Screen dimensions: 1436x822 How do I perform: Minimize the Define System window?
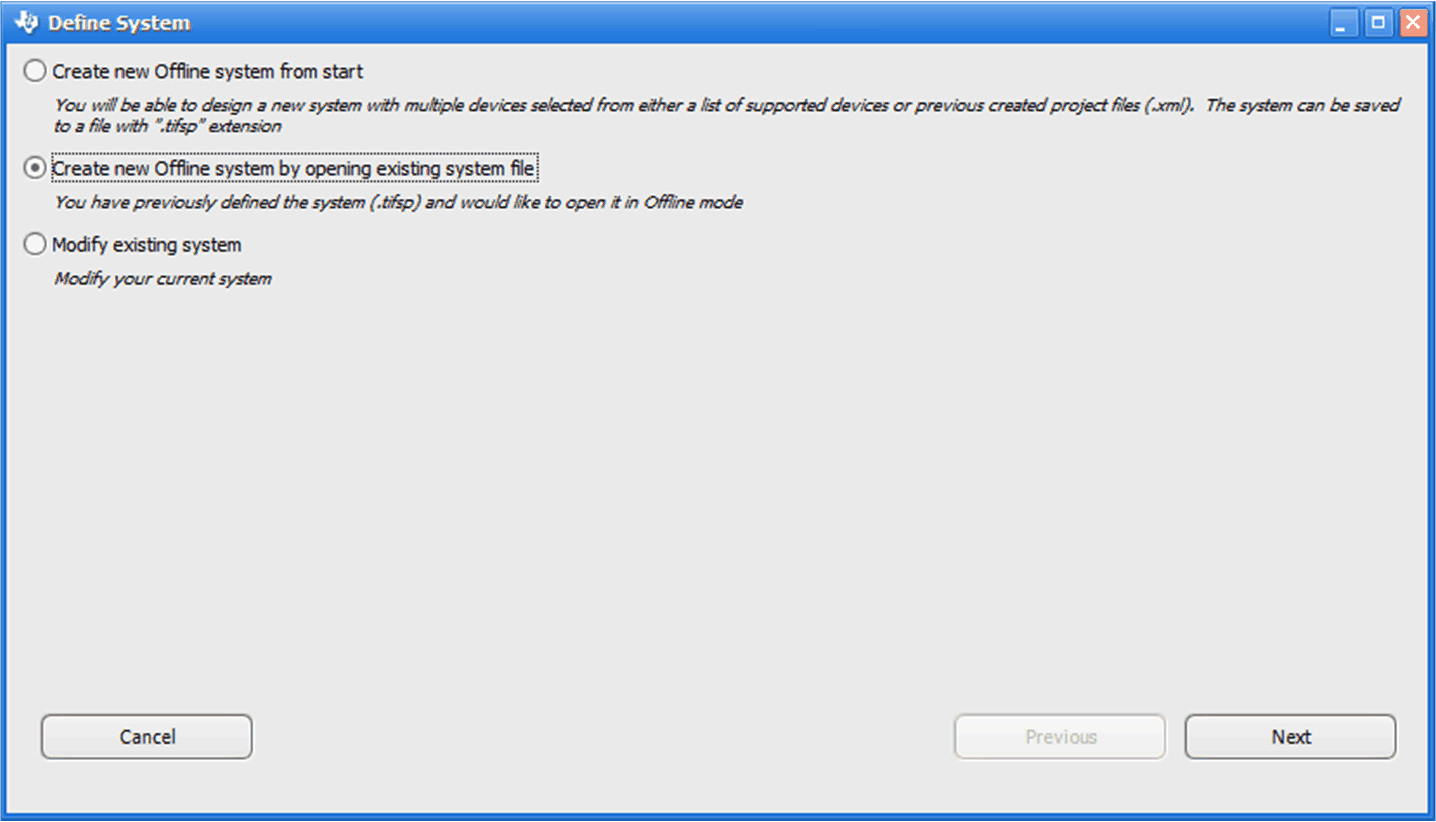1343,23
